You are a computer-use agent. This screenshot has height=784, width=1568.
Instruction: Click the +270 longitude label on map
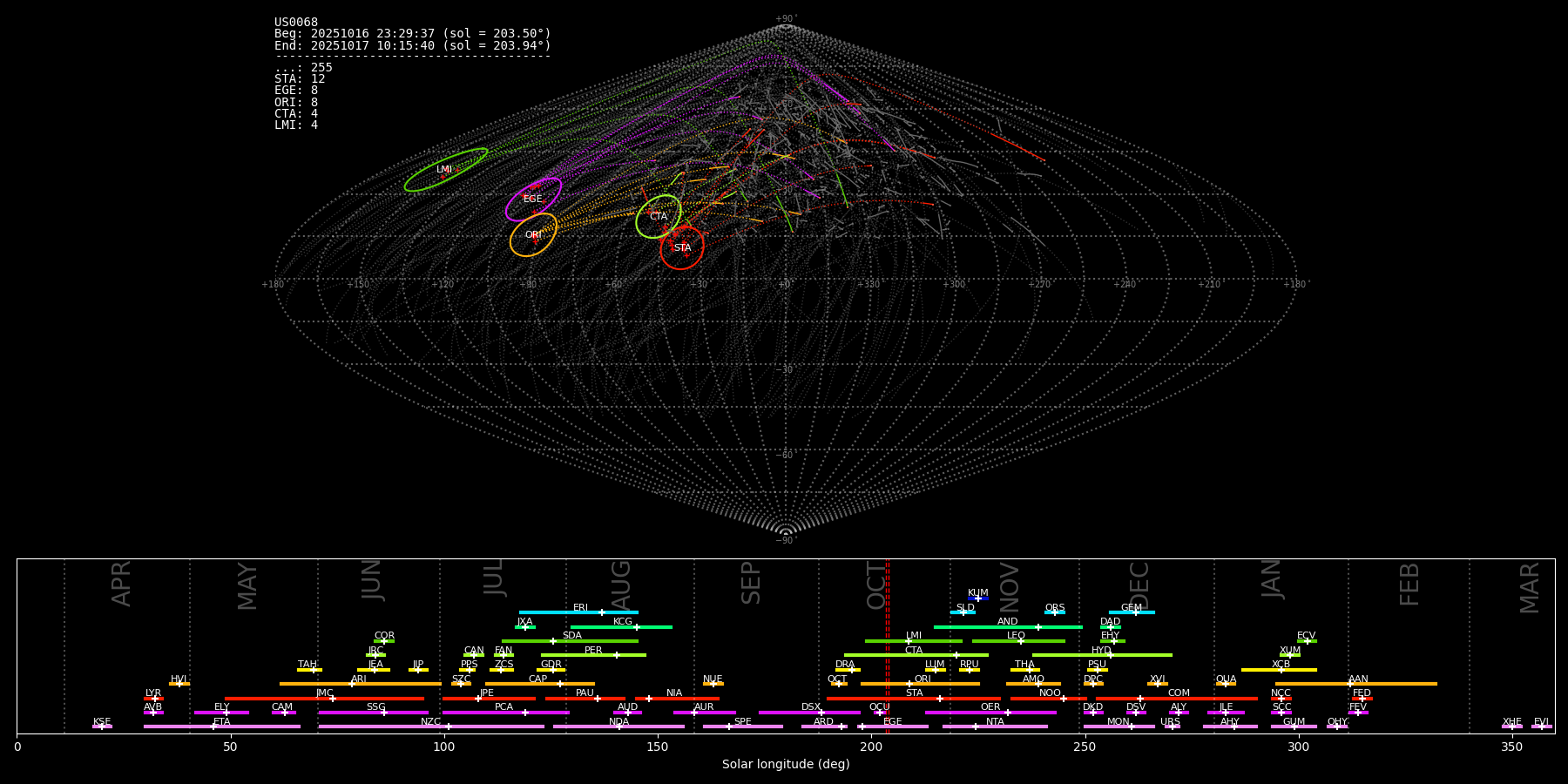pos(1038,285)
